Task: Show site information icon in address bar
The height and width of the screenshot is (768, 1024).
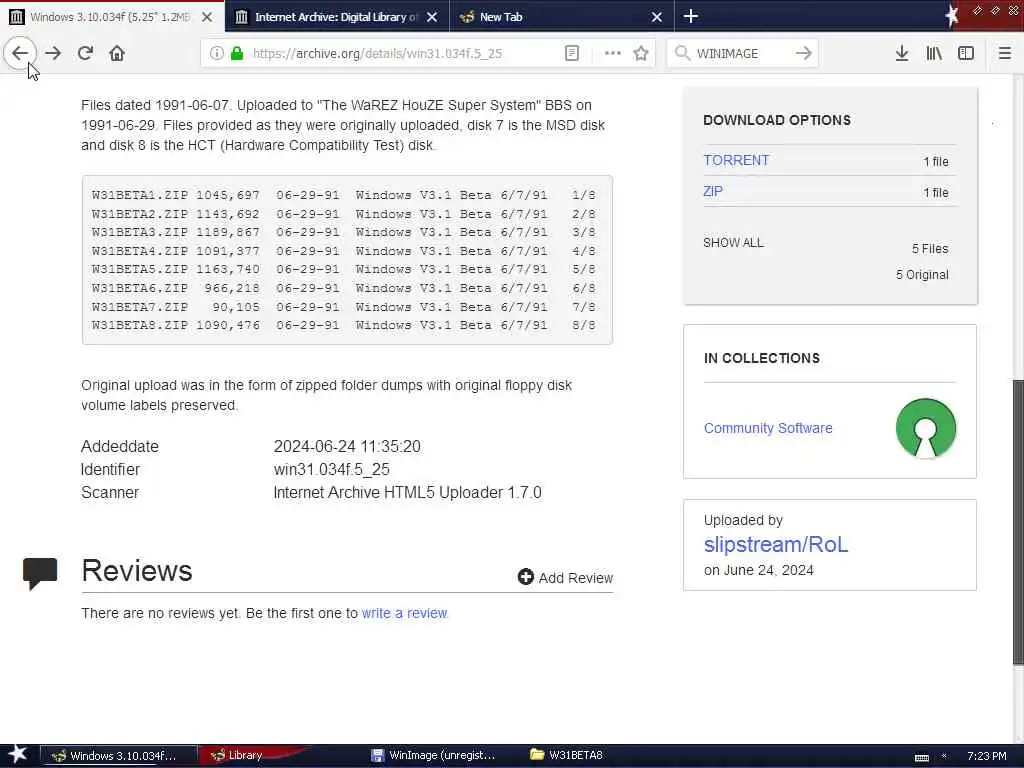Action: [216, 54]
